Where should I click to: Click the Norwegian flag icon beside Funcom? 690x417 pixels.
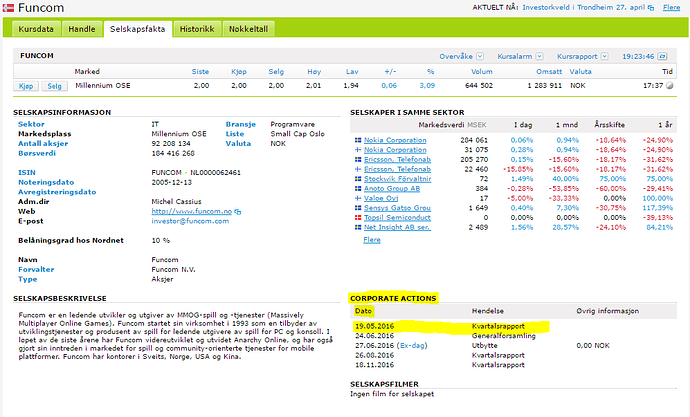click(x=8, y=8)
